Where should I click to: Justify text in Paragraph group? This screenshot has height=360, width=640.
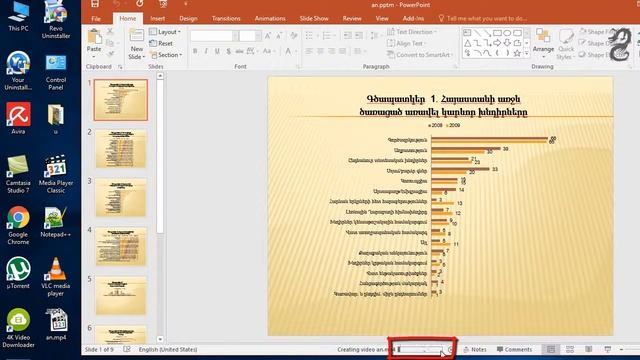[x=342, y=51]
